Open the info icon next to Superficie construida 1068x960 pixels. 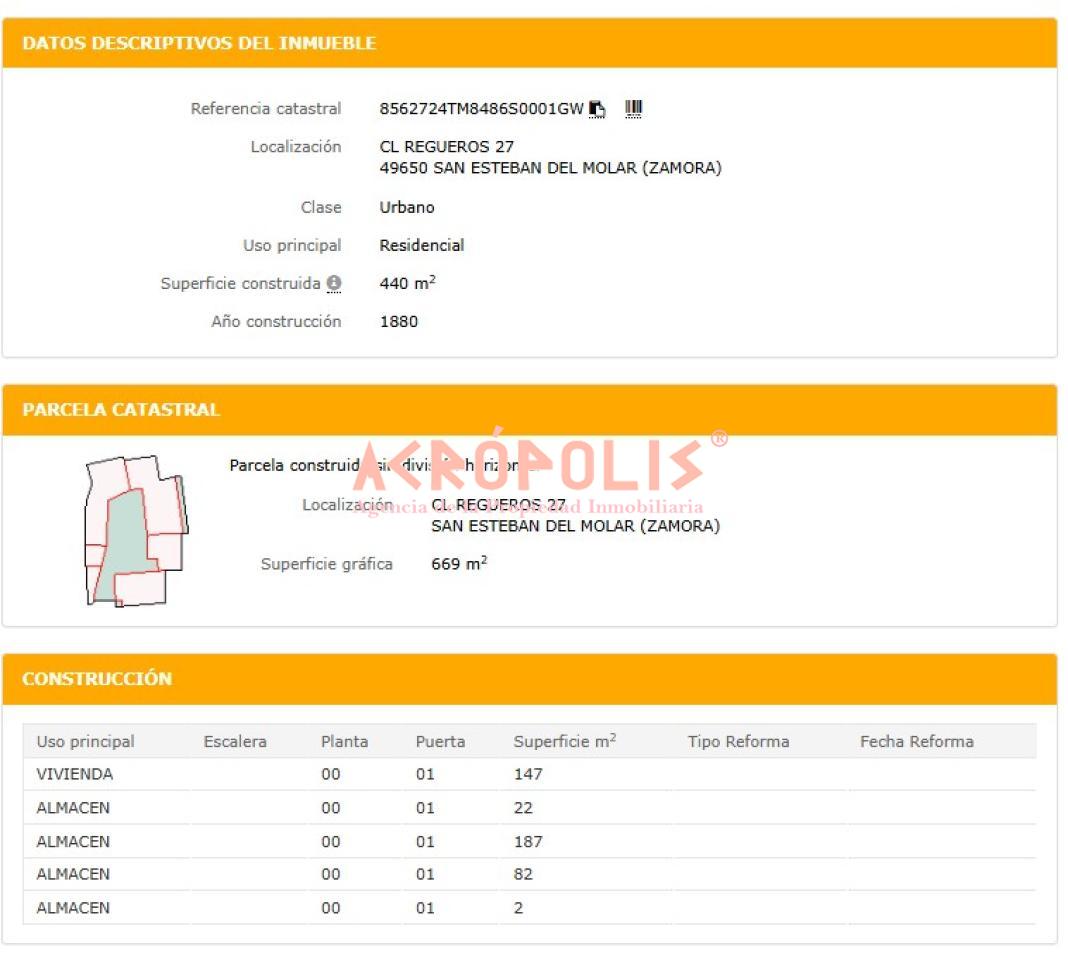(x=334, y=284)
